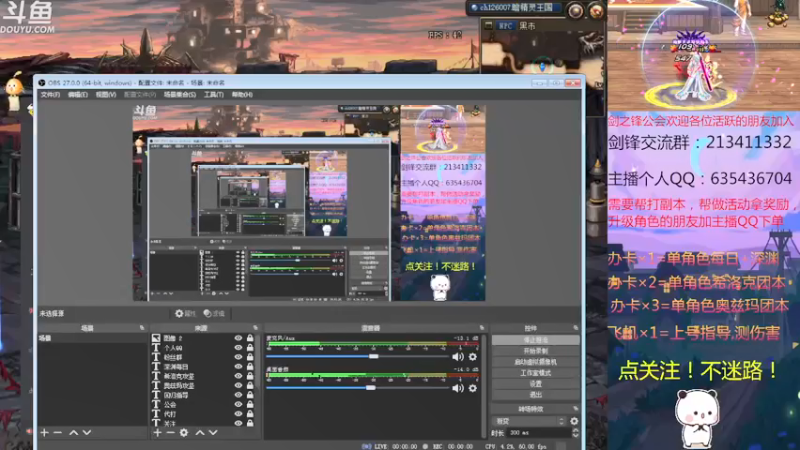Undock the Controls panel via header icon
Screen dimensions: 800x450
576,328
